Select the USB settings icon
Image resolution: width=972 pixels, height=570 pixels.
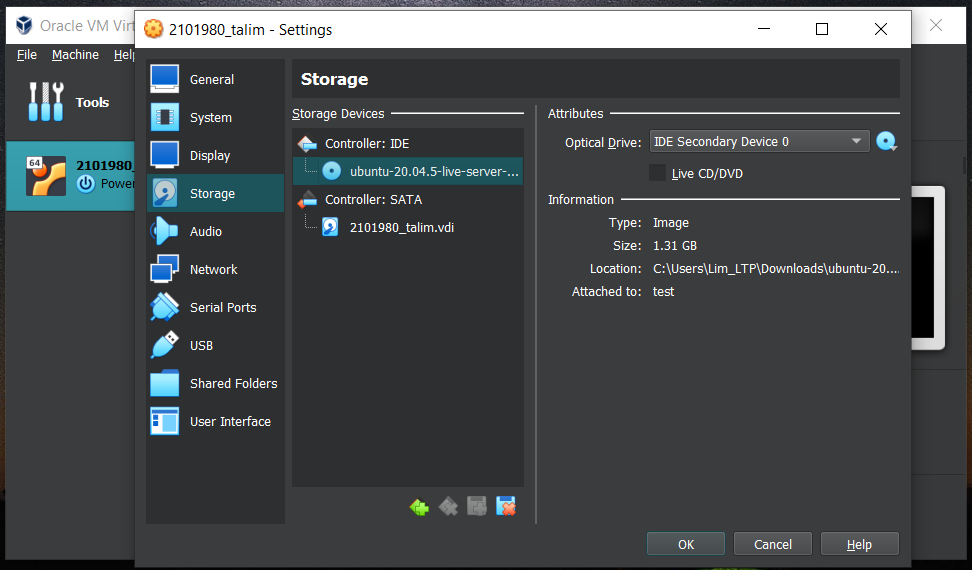tap(164, 346)
